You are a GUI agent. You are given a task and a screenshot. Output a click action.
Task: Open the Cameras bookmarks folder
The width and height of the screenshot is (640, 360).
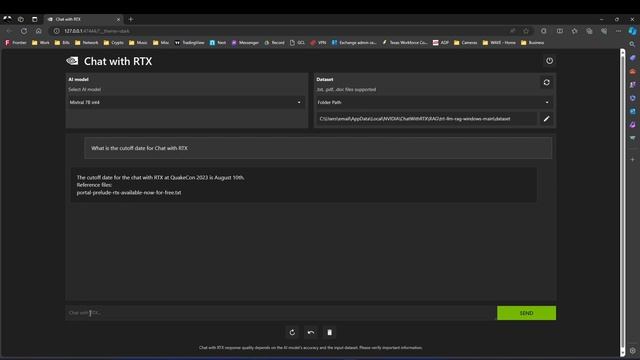[x=465, y=42]
